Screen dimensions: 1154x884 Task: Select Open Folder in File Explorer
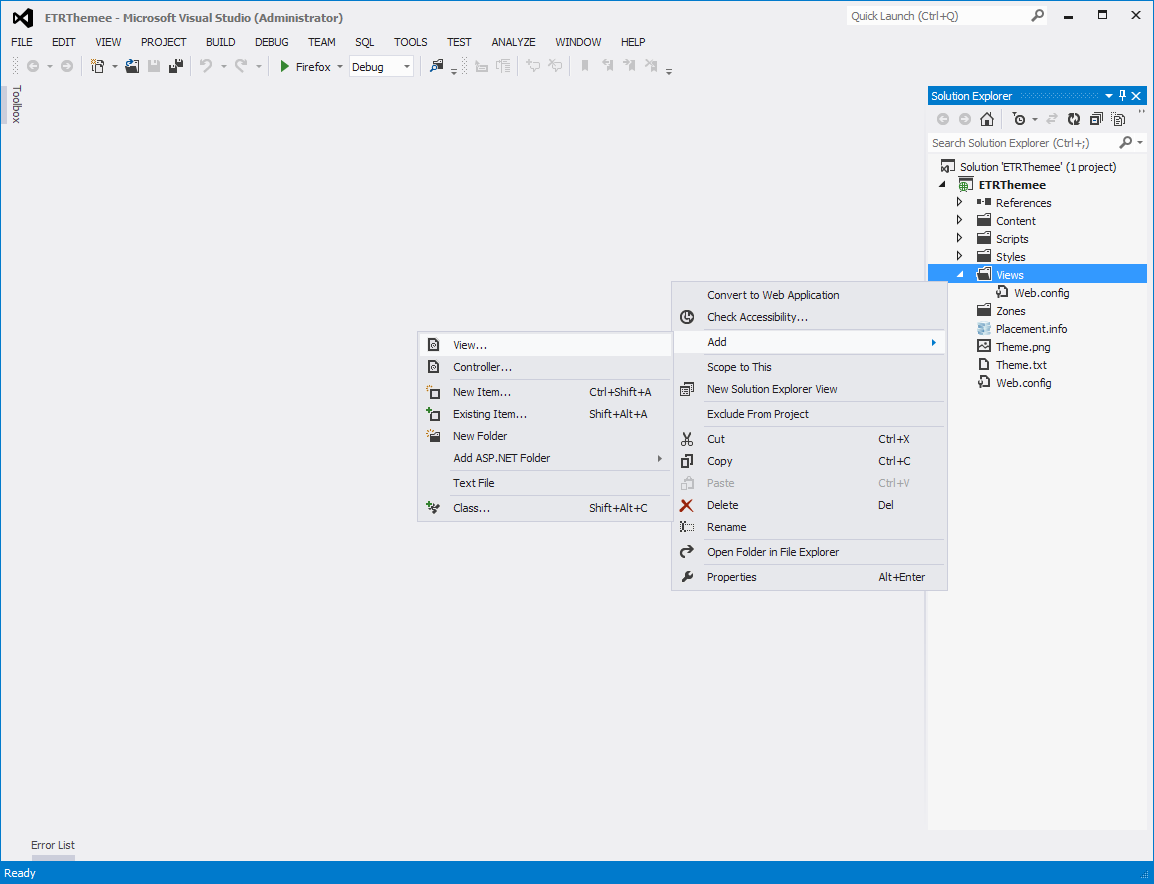click(x=809, y=553)
